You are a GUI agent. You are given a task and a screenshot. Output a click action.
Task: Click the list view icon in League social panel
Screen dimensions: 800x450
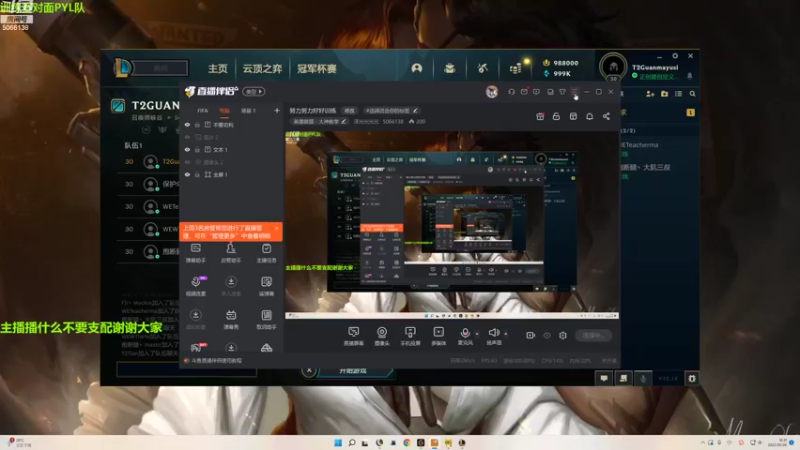click(x=678, y=94)
